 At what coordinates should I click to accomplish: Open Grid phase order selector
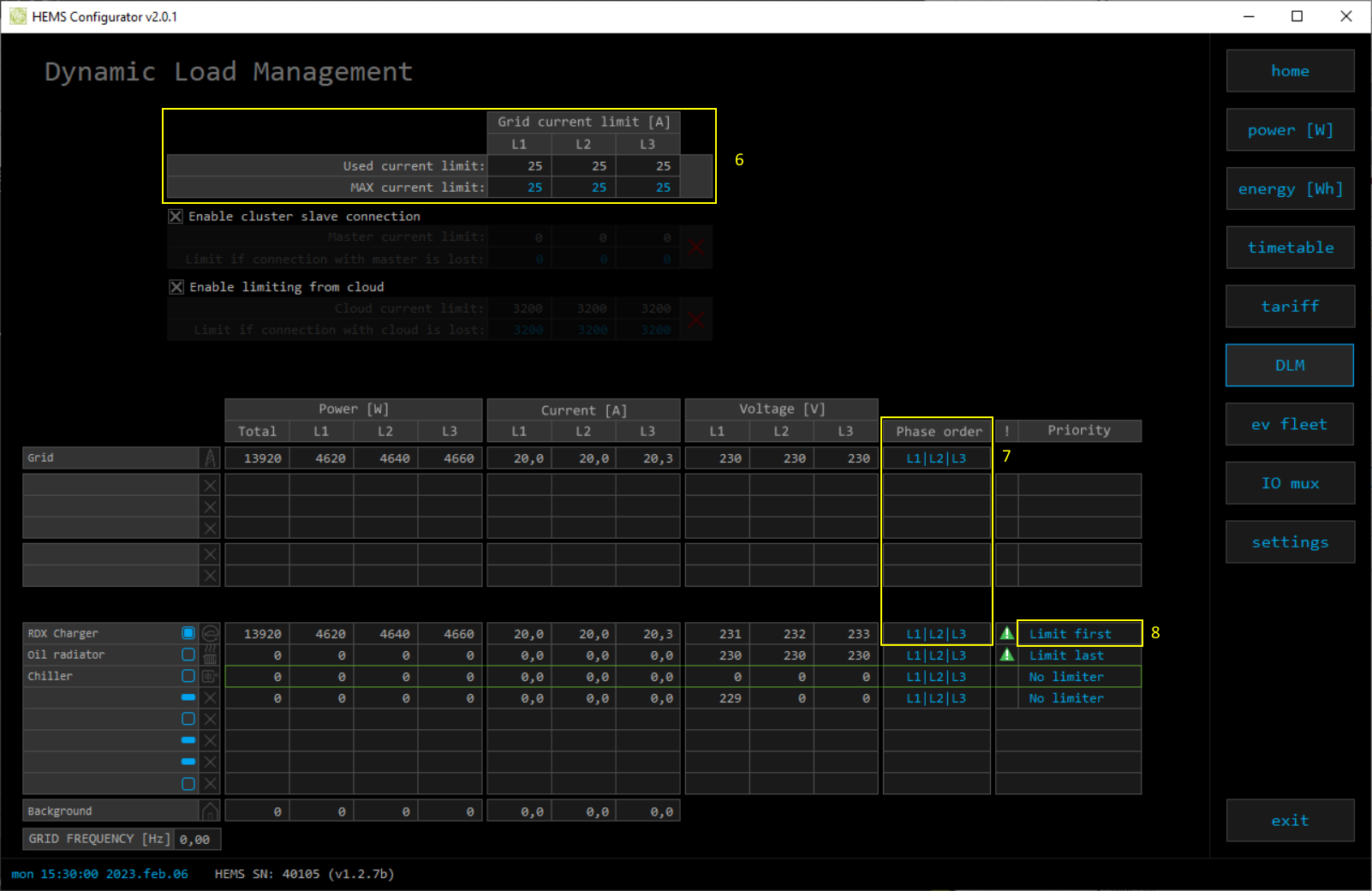(x=936, y=458)
